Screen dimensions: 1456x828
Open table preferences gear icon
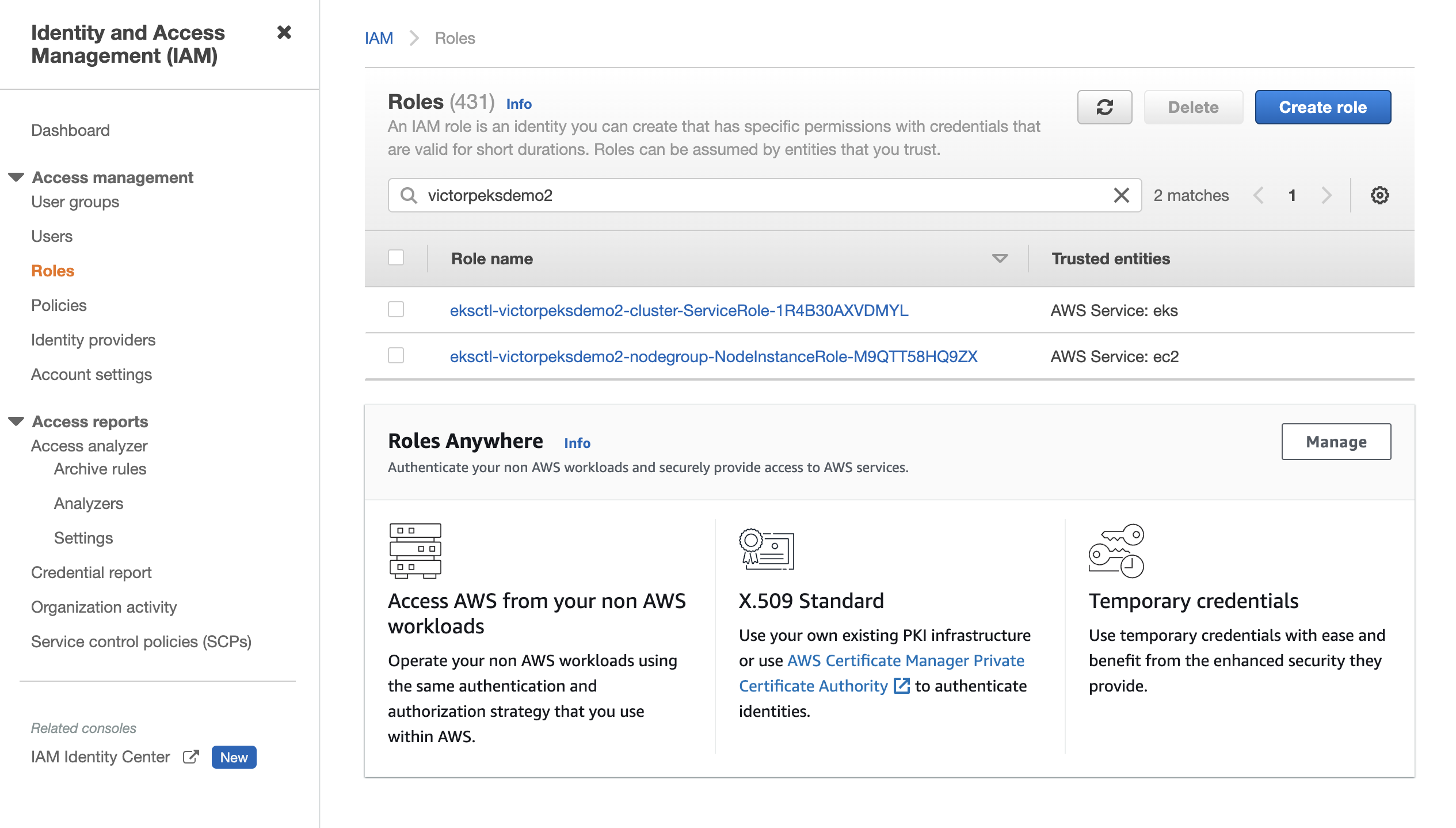[x=1379, y=195]
